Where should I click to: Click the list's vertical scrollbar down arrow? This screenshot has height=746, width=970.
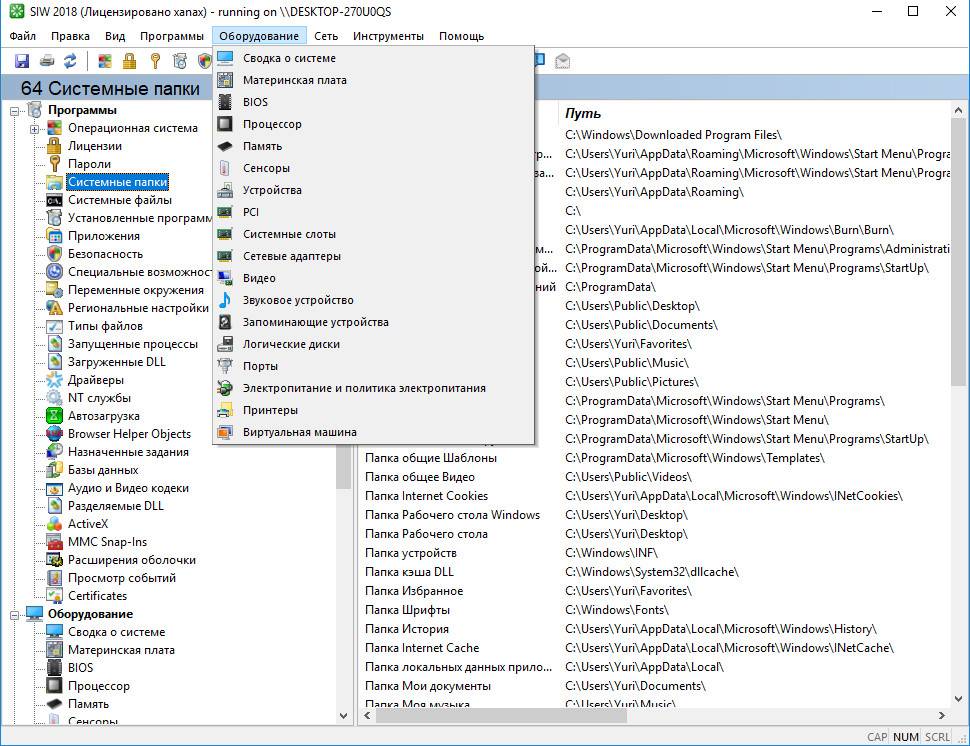tap(958, 700)
